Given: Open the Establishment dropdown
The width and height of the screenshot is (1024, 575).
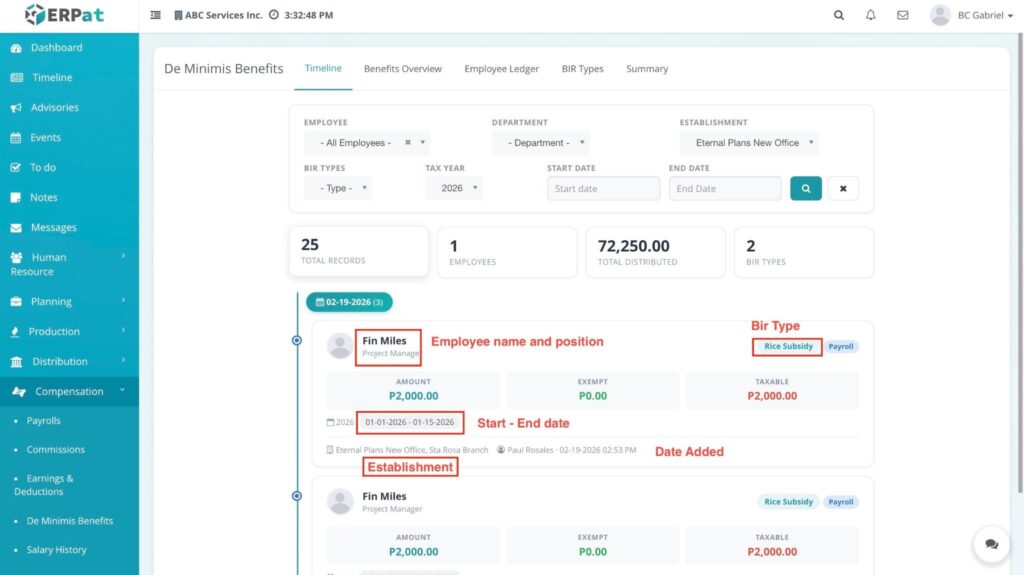Looking at the screenshot, I should (x=748, y=143).
